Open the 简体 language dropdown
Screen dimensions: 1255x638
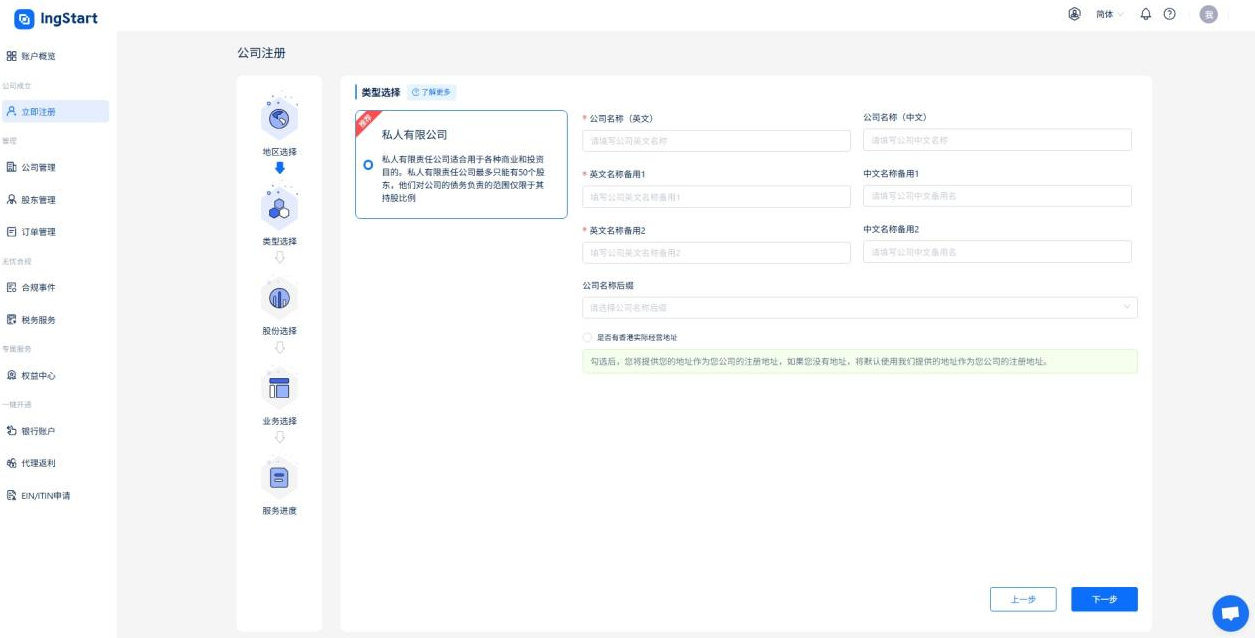(1110, 14)
